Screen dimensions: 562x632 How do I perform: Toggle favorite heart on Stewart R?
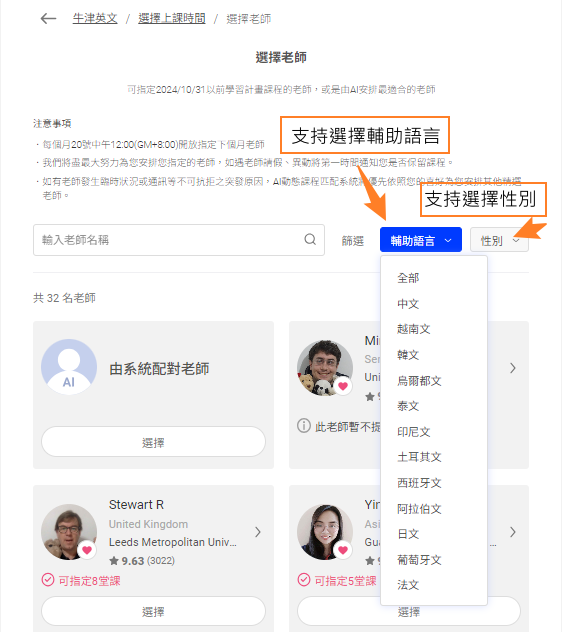coord(87,550)
